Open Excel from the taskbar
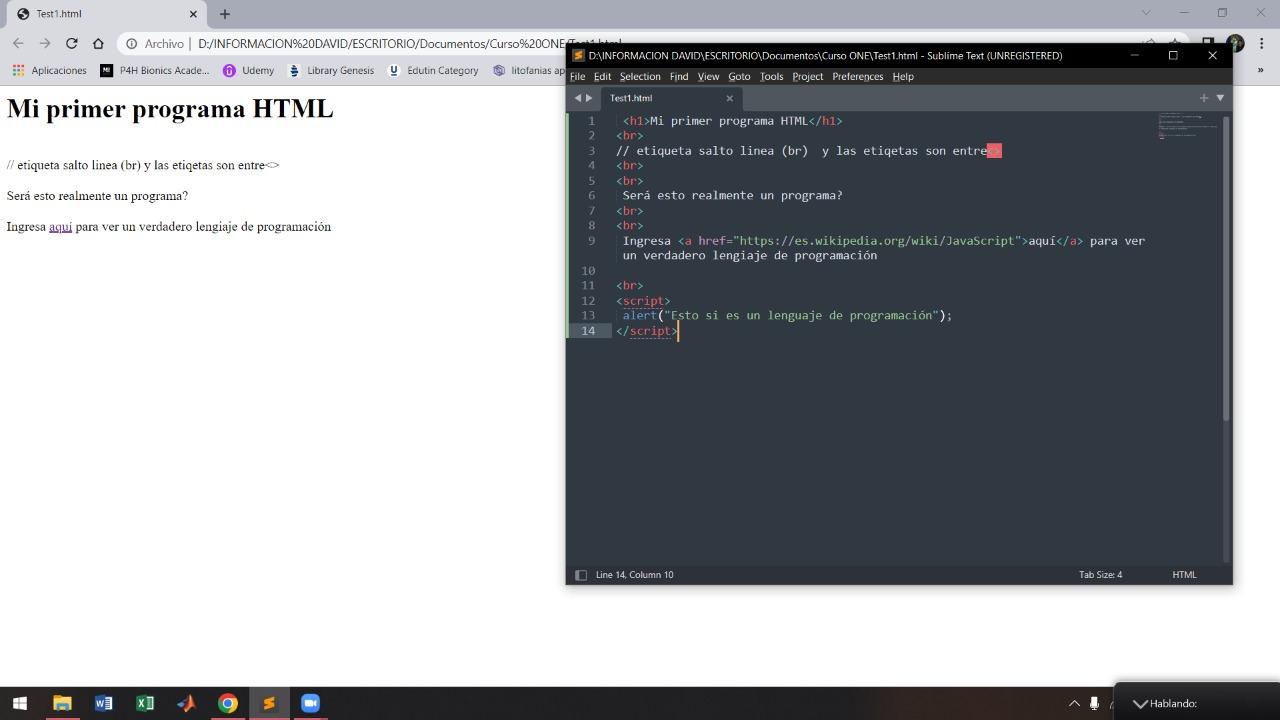1280x720 pixels. pyautogui.click(x=145, y=703)
